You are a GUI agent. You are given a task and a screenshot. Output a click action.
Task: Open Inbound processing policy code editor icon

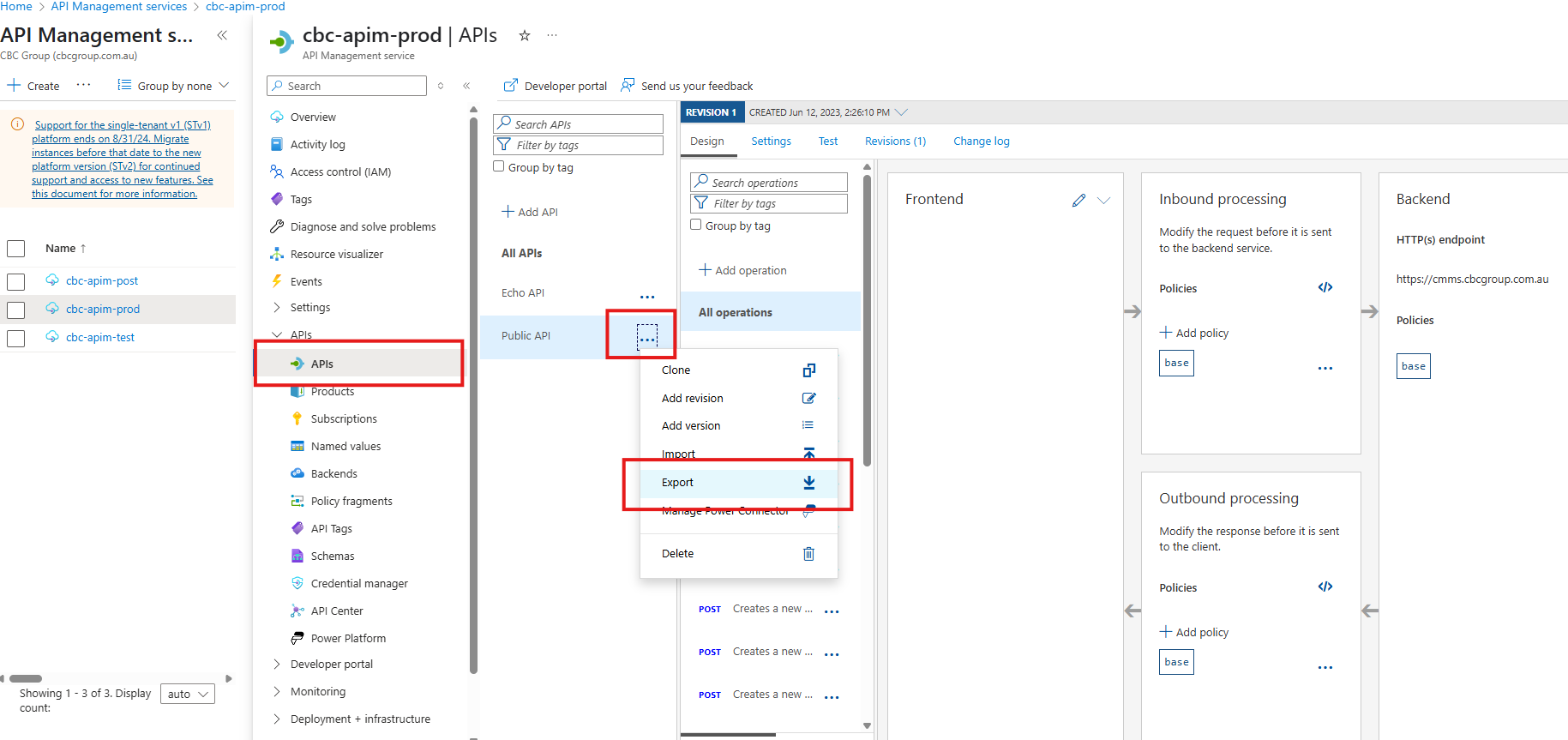click(x=1325, y=288)
